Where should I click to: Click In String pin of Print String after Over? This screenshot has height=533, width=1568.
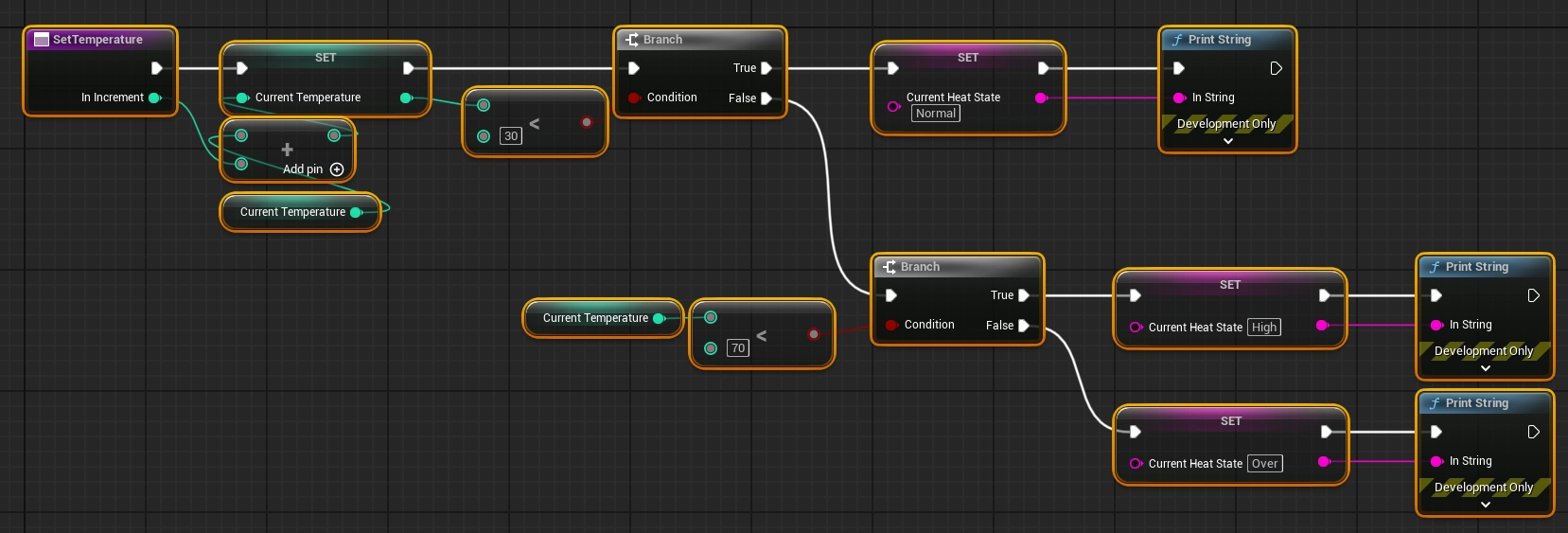pos(1436,461)
